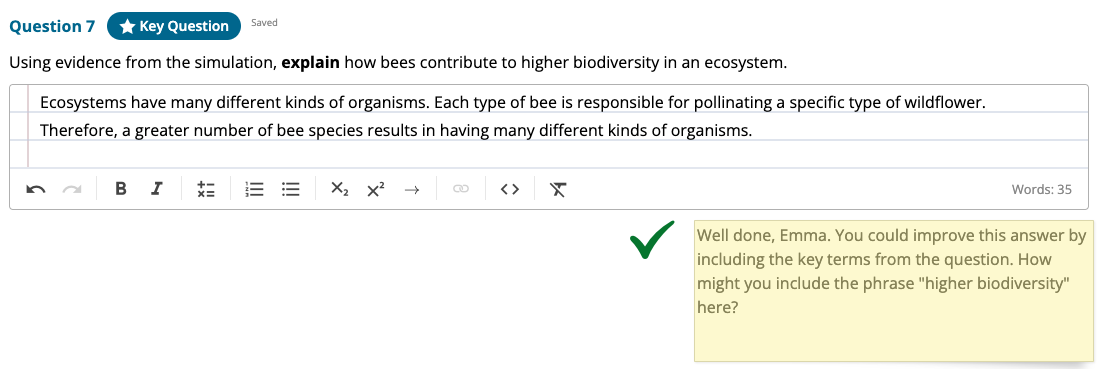Apply subscript formatting
Viewport: 1108px width, 369px height.
(x=340, y=189)
